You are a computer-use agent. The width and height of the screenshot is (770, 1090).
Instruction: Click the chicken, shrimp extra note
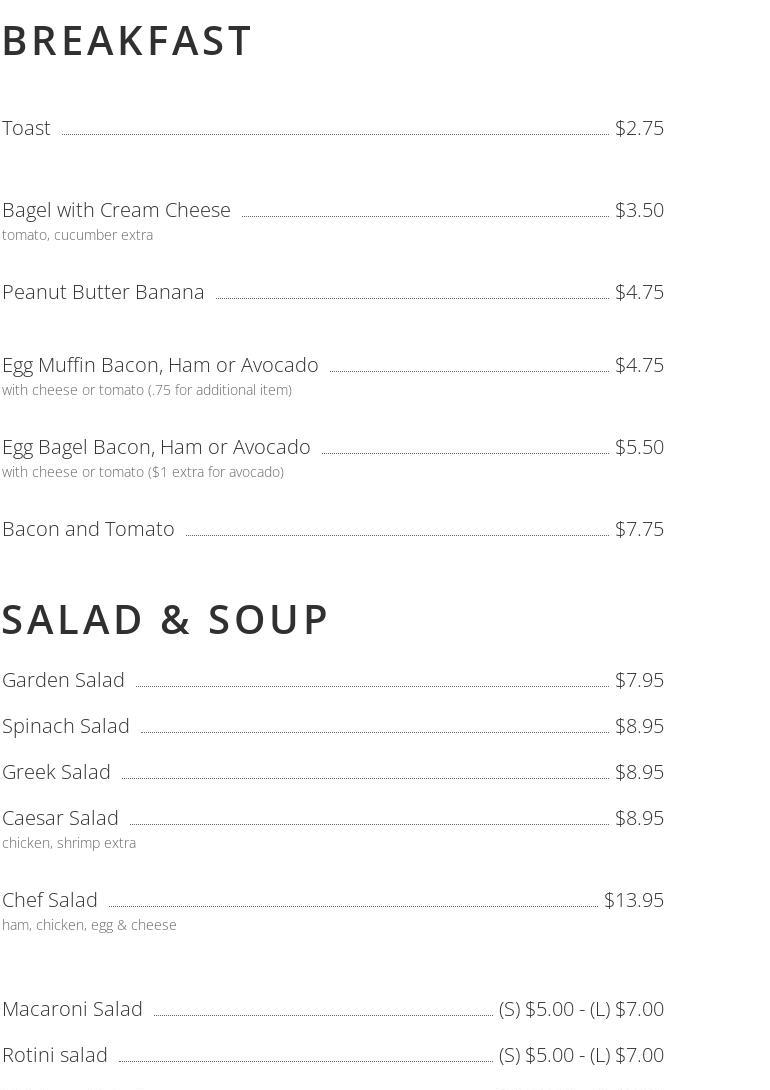69,843
